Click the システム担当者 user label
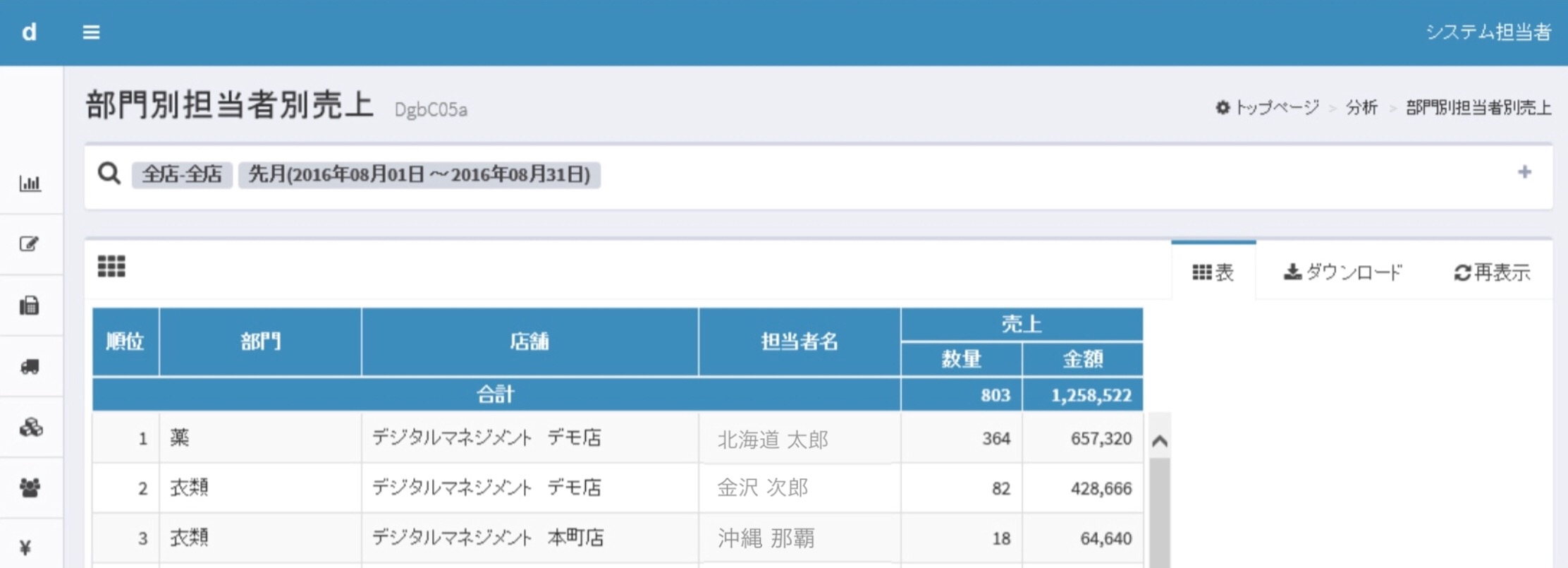Viewport: 1568px width, 568px height. pos(1488,32)
